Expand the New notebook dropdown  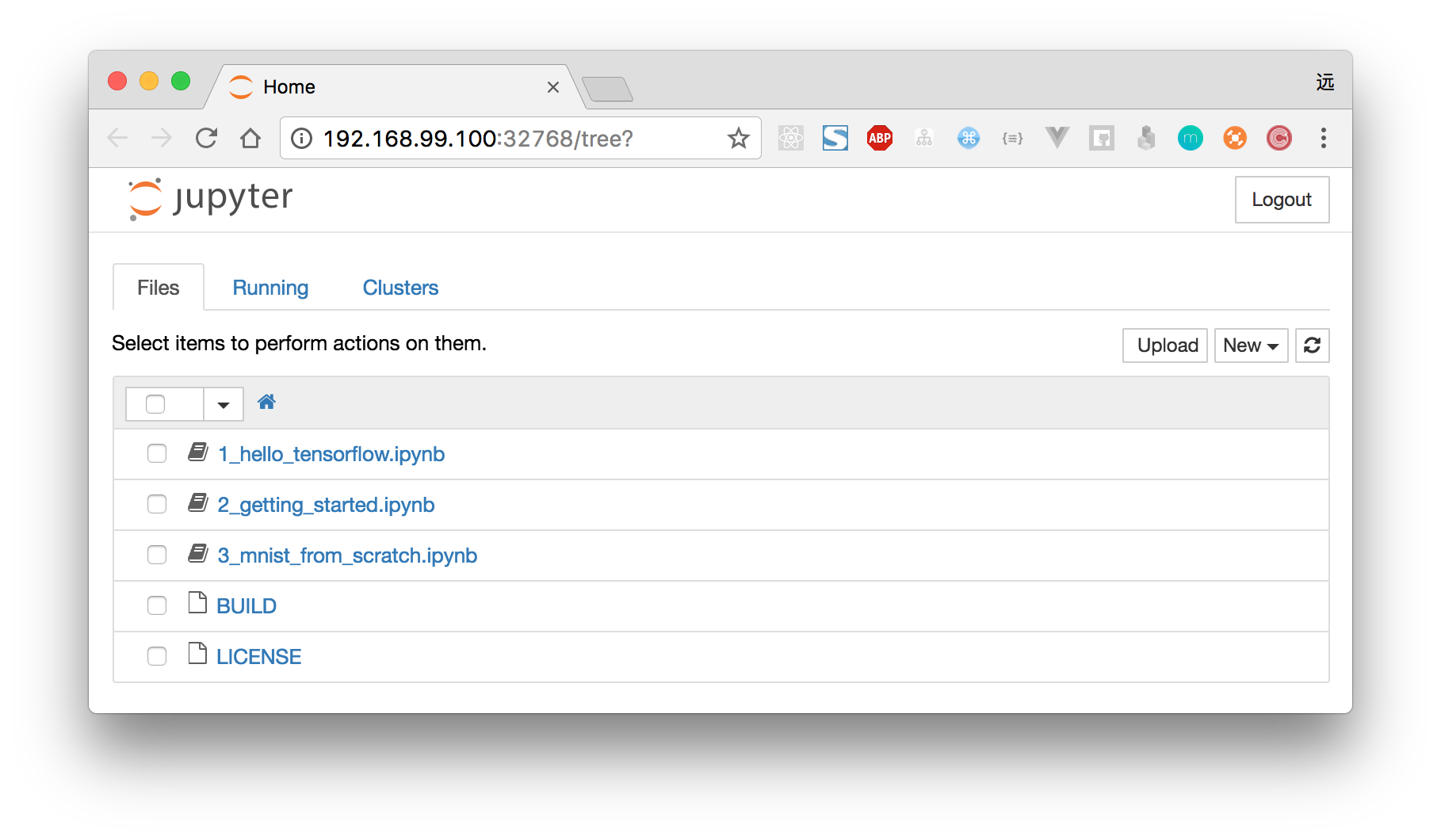tap(1251, 346)
